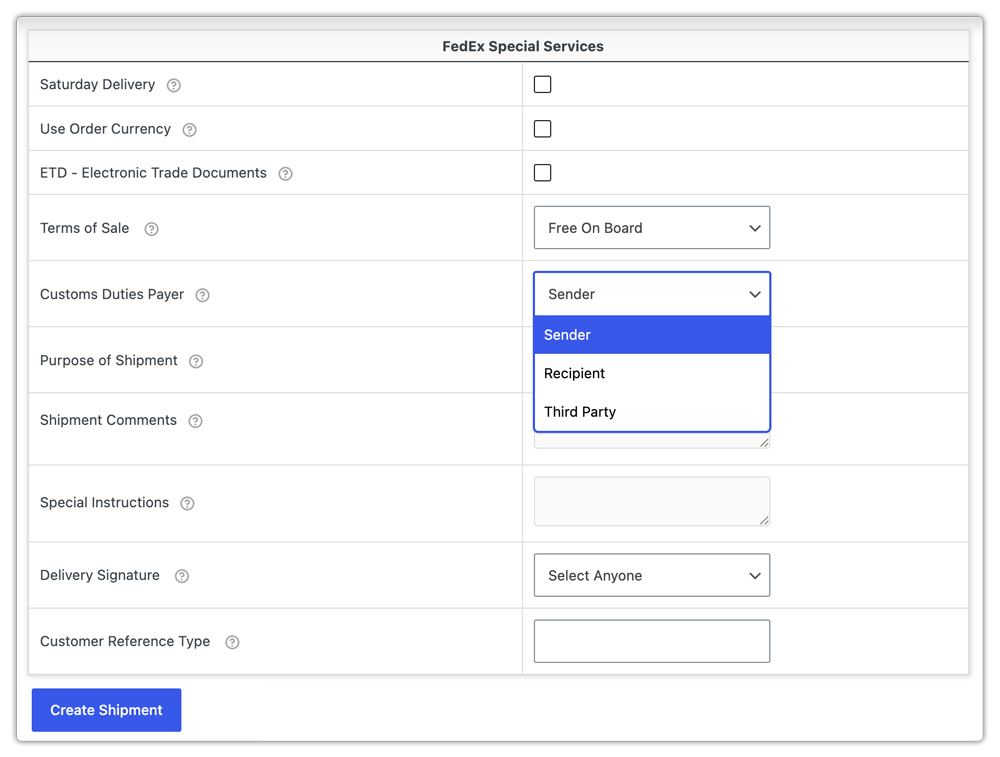View the Customs Duties Payer help icon
Screen dimensions: 1000x757
(x=202, y=295)
